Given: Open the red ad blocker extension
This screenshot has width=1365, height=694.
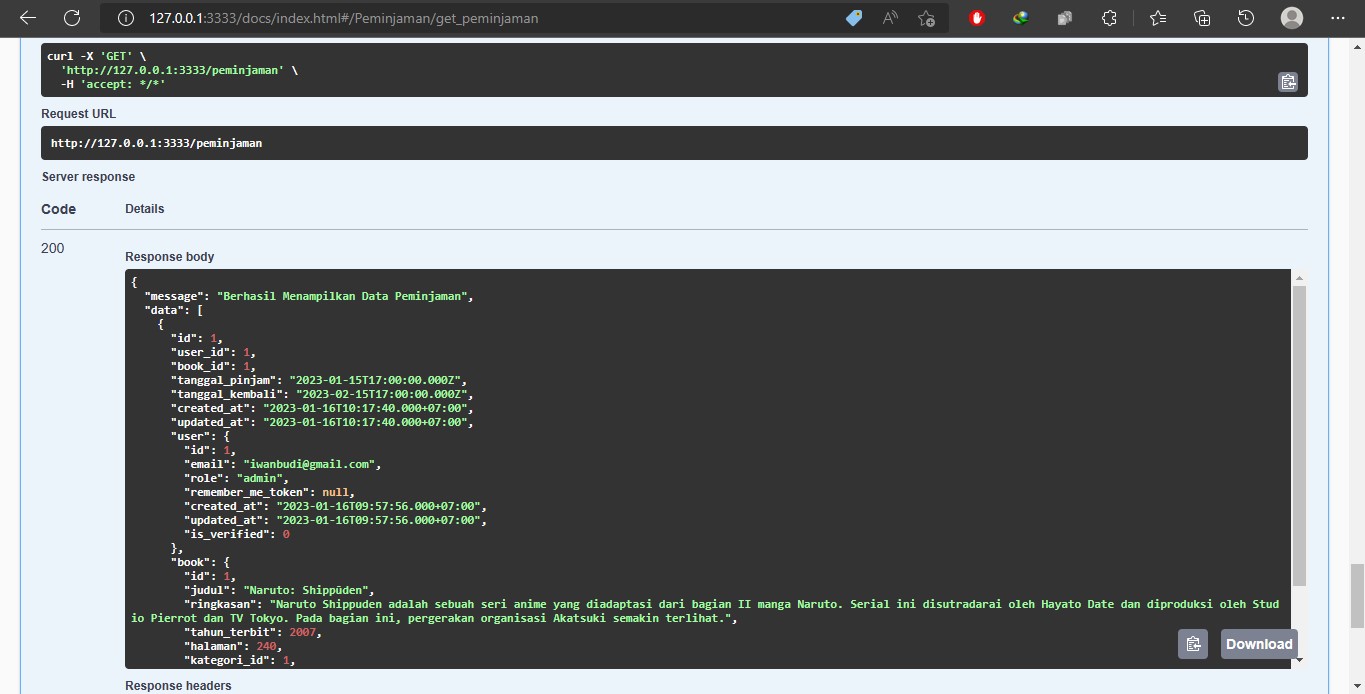Looking at the screenshot, I should tap(977, 18).
